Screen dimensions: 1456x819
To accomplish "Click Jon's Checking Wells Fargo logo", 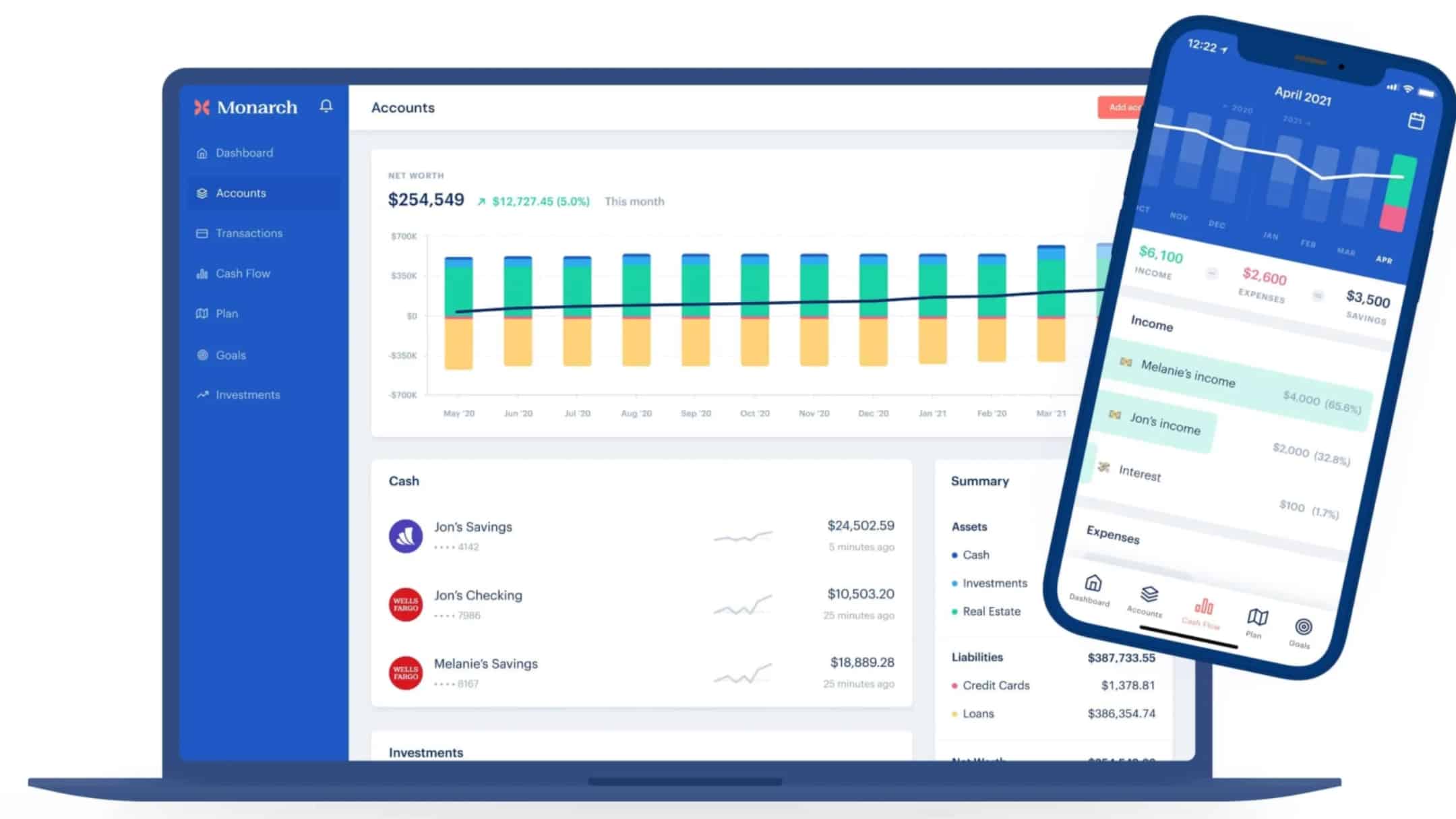I will [406, 604].
